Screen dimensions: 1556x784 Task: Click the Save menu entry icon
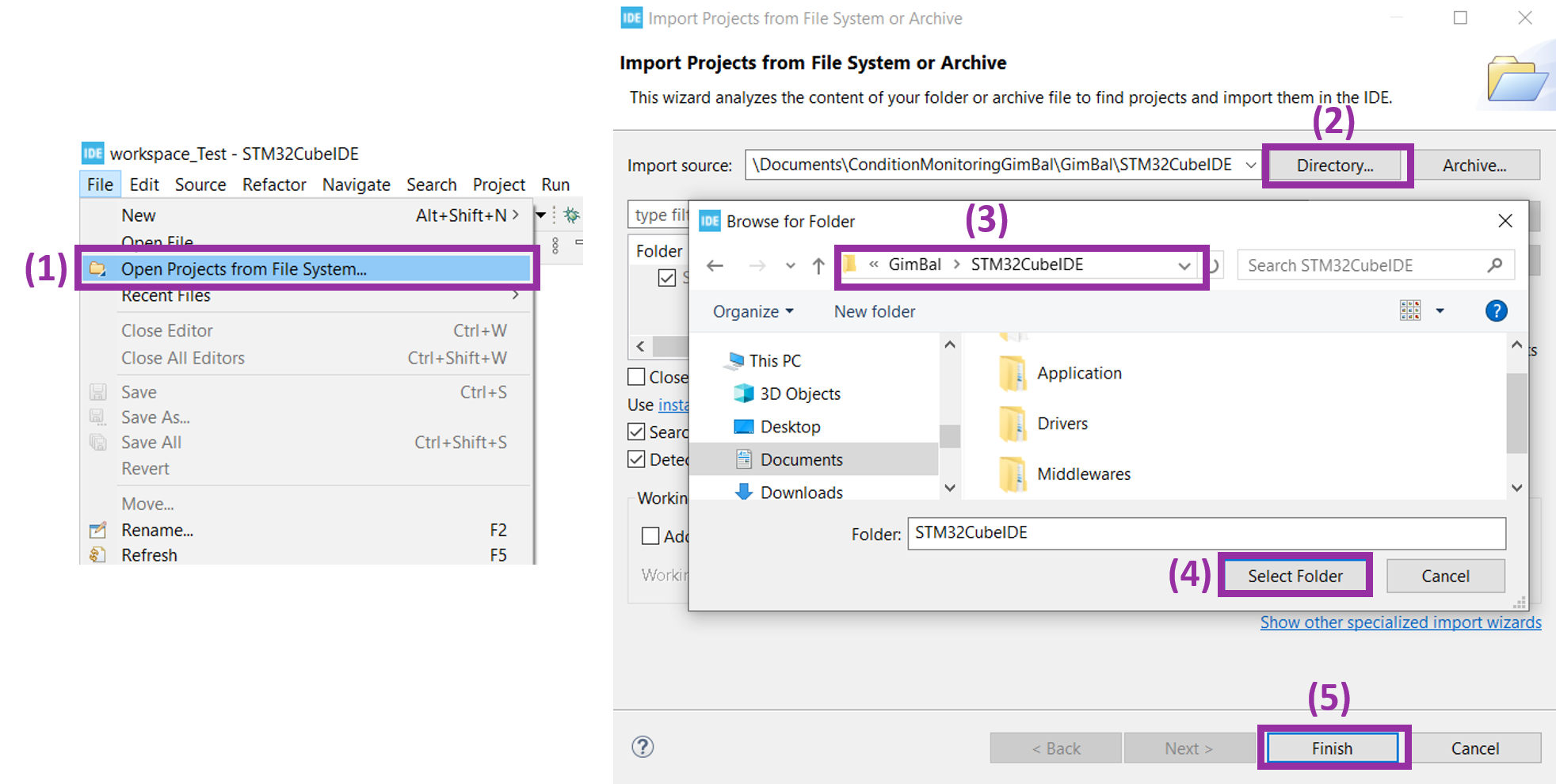click(98, 392)
